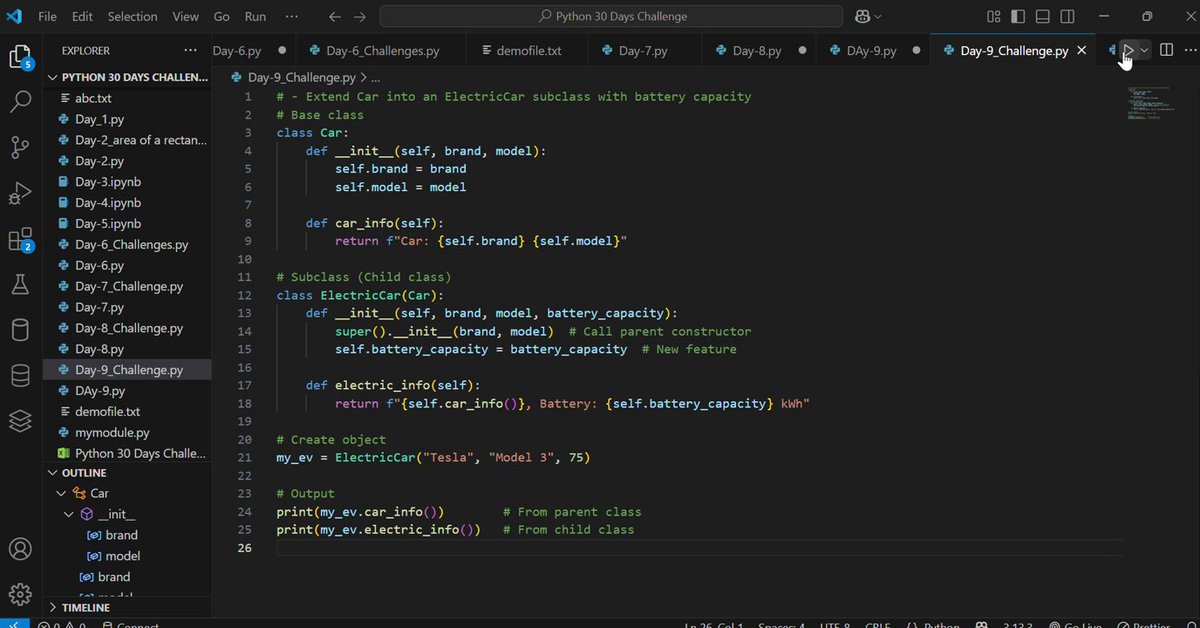The height and width of the screenshot is (628, 1200).
Task: Switch to the DAy-9.py tab
Action: click(871, 51)
